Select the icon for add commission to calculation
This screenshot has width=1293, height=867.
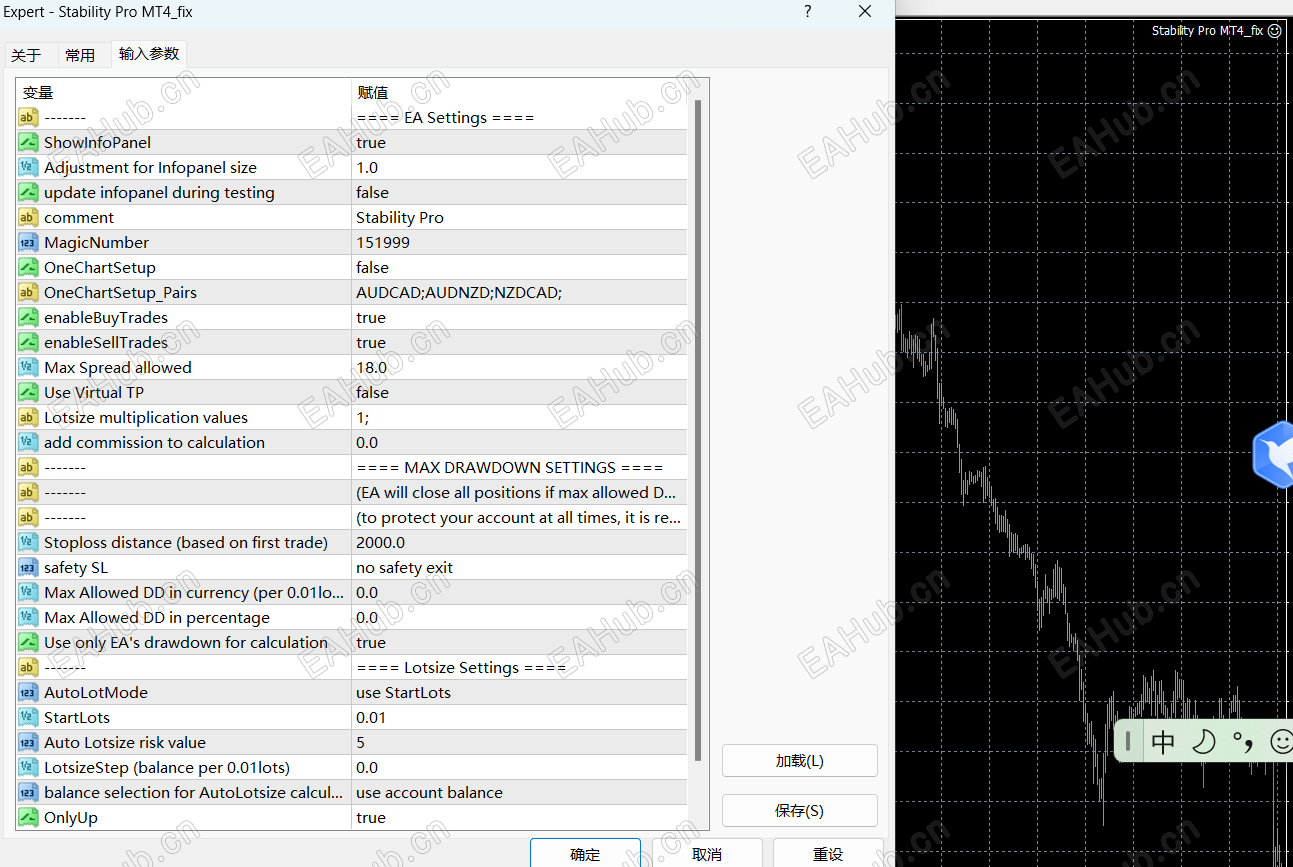(28, 442)
